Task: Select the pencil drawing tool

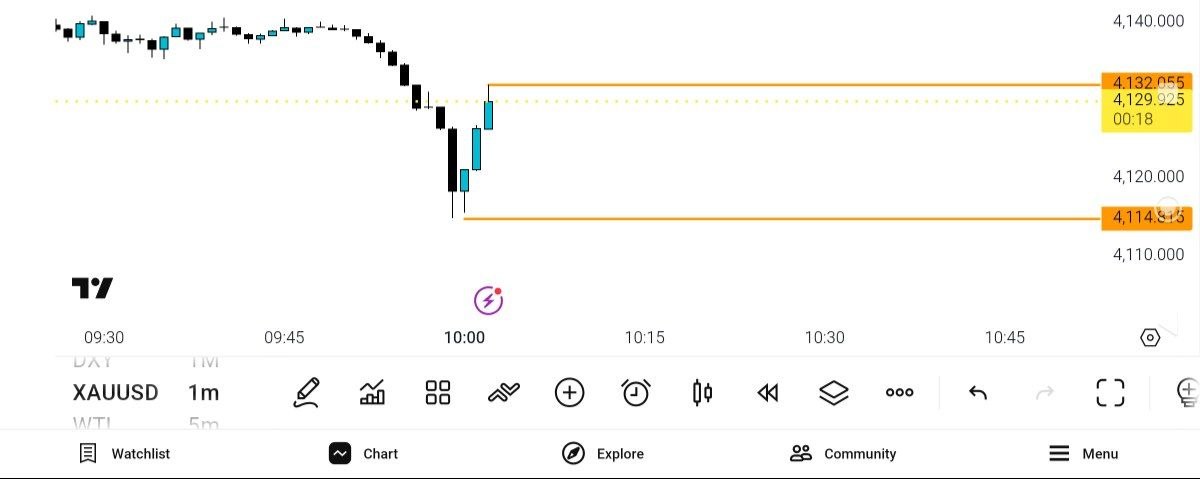Action: 306,393
